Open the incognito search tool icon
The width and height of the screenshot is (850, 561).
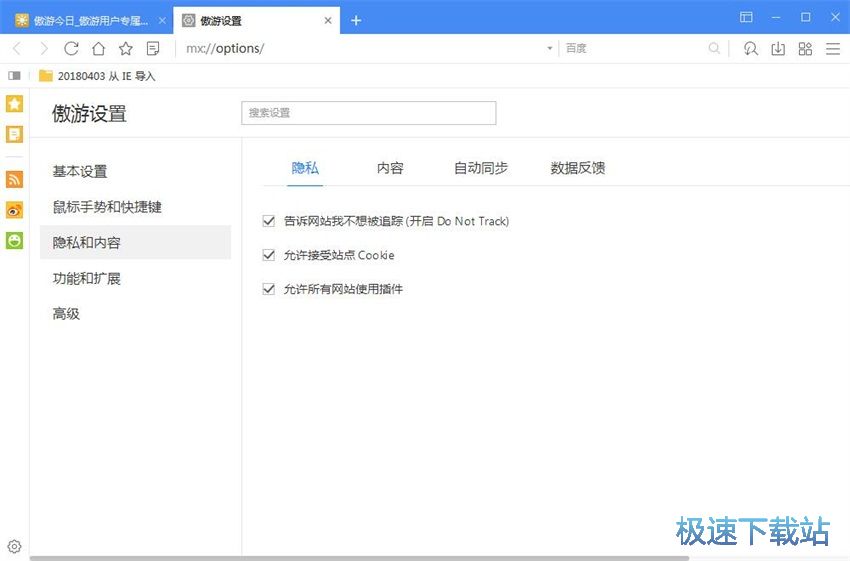pyautogui.click(x=751, y=49)
